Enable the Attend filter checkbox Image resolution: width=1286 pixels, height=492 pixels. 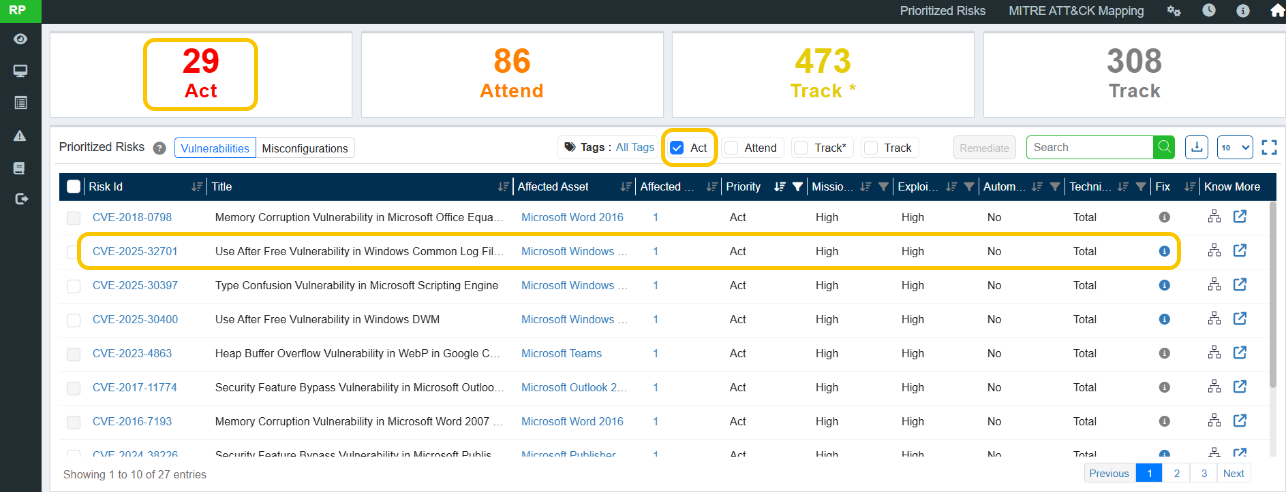(x=732, y=148)
